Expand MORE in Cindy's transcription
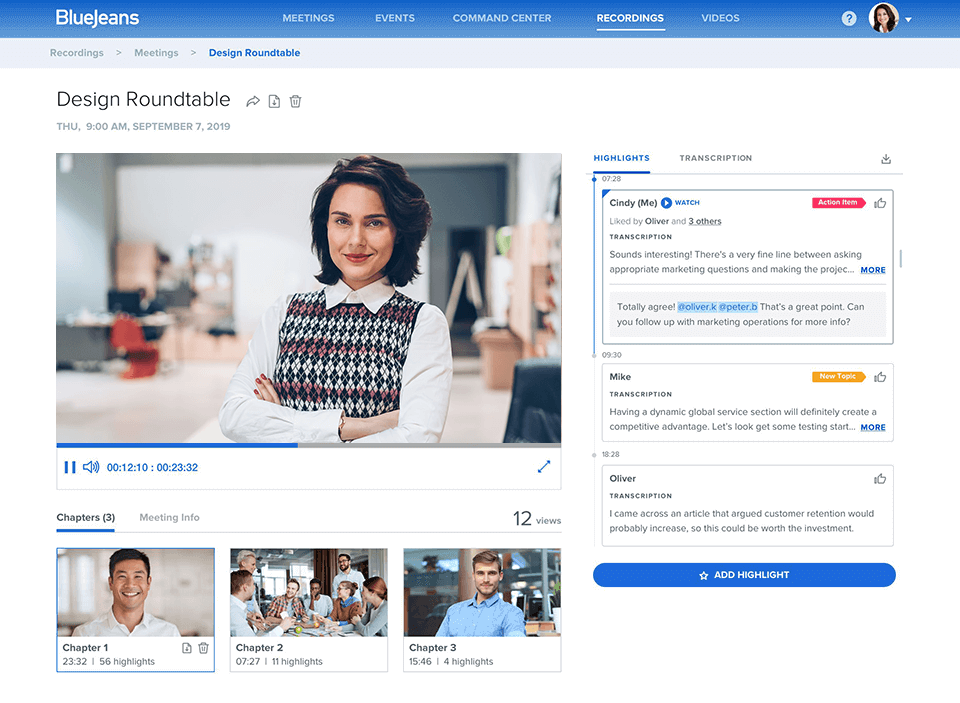The width and height of the screenshot is (960, 703). tap(872, 270)
